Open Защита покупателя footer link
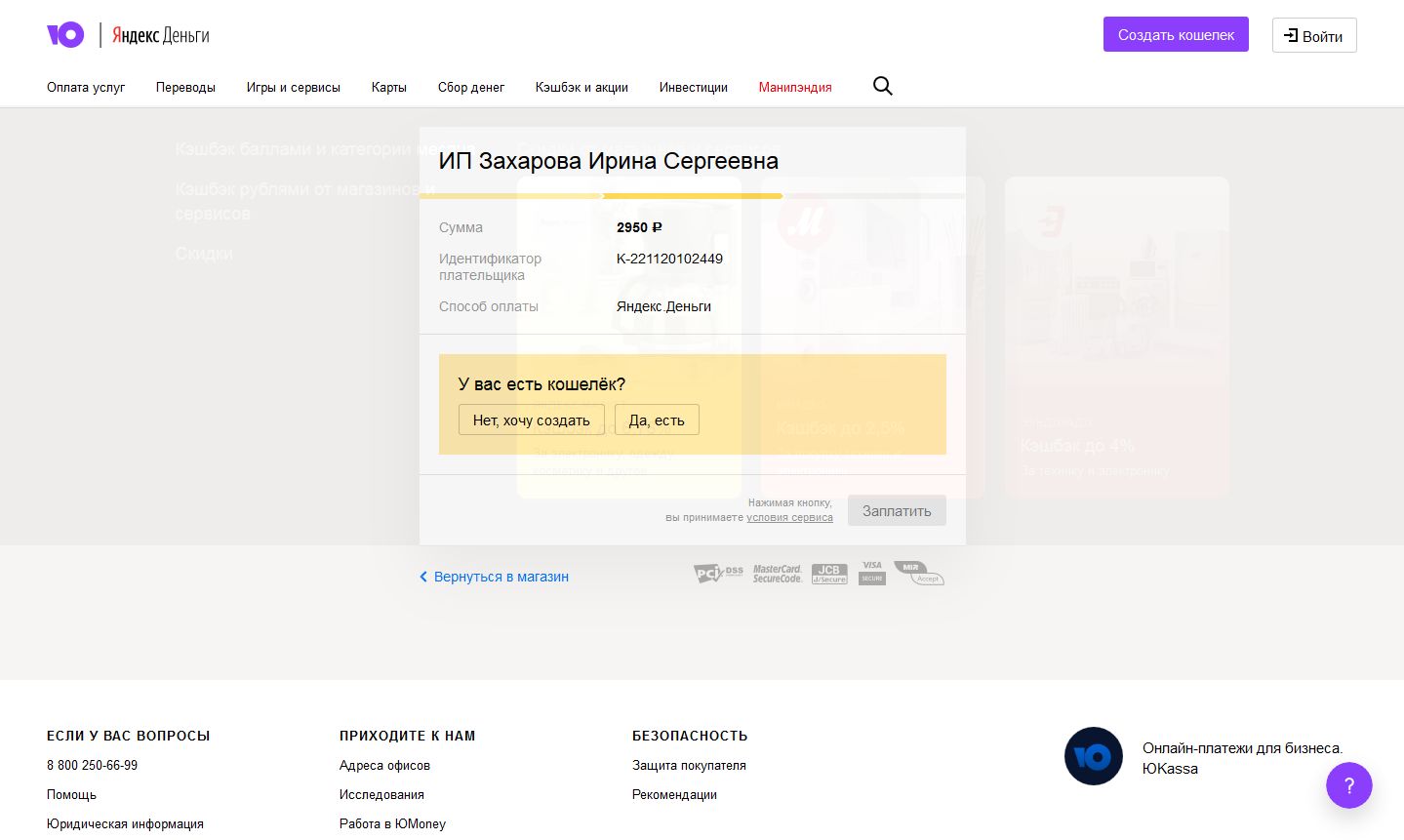 [689, 765]
